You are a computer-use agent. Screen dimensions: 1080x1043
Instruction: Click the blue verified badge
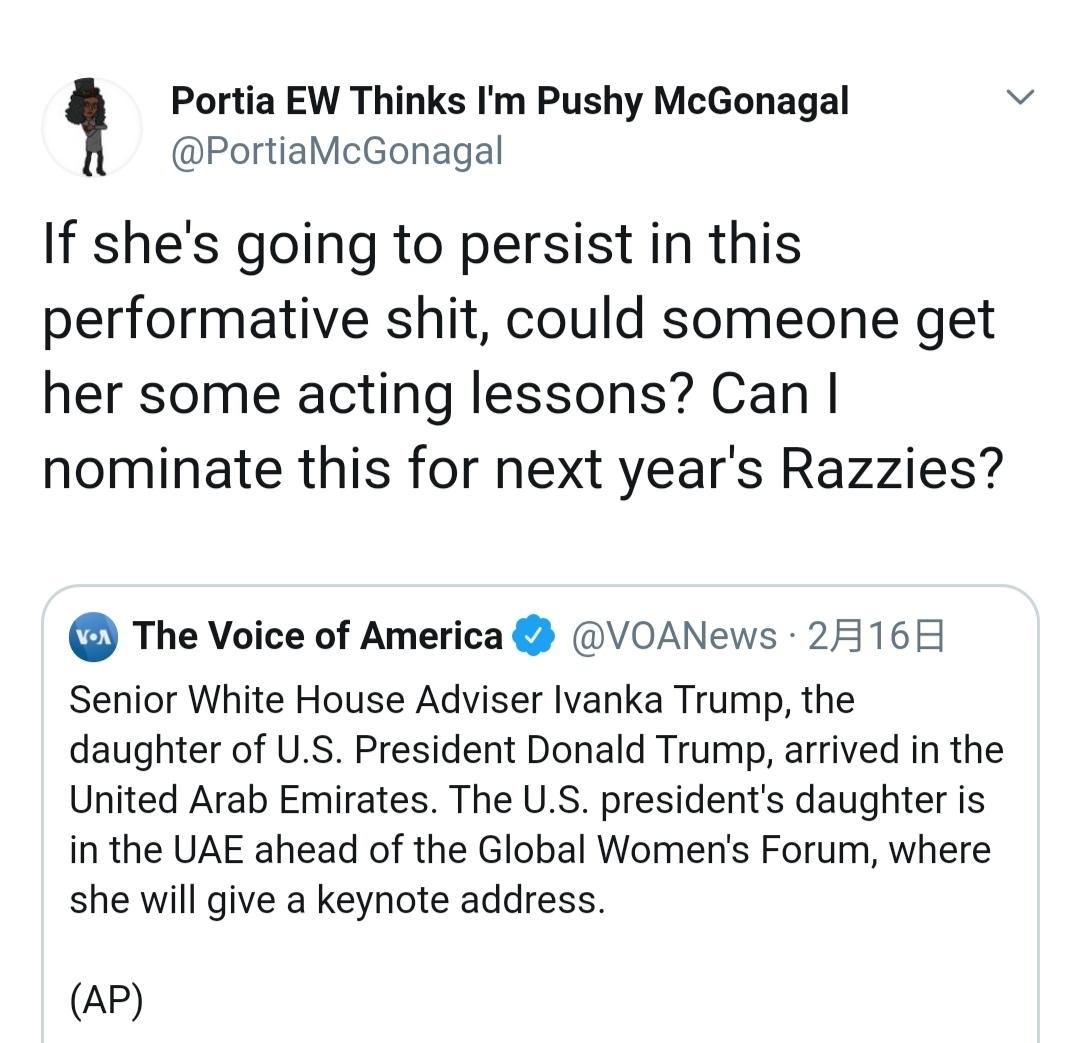[533, 636]
